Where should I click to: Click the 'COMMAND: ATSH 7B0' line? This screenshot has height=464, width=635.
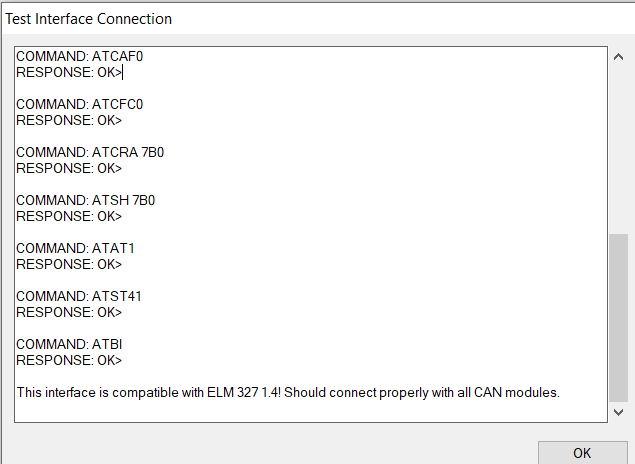85,200
